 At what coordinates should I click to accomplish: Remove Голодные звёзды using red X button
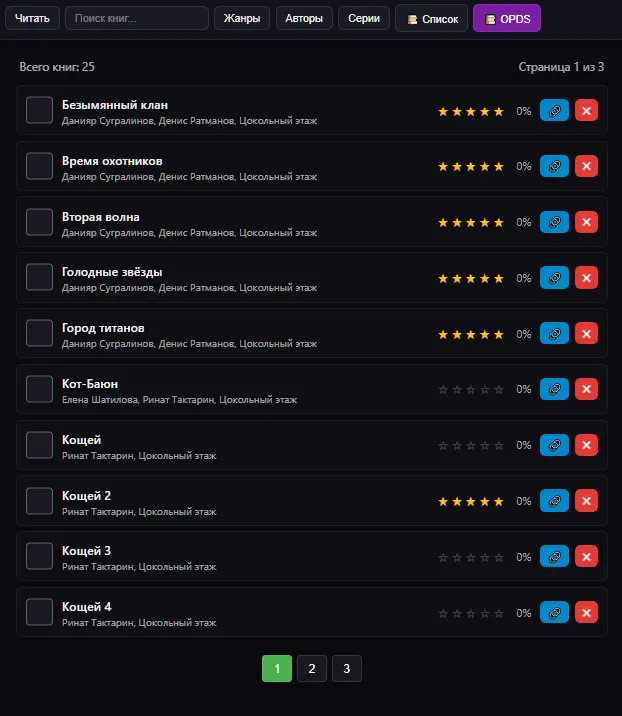point(586,278)
